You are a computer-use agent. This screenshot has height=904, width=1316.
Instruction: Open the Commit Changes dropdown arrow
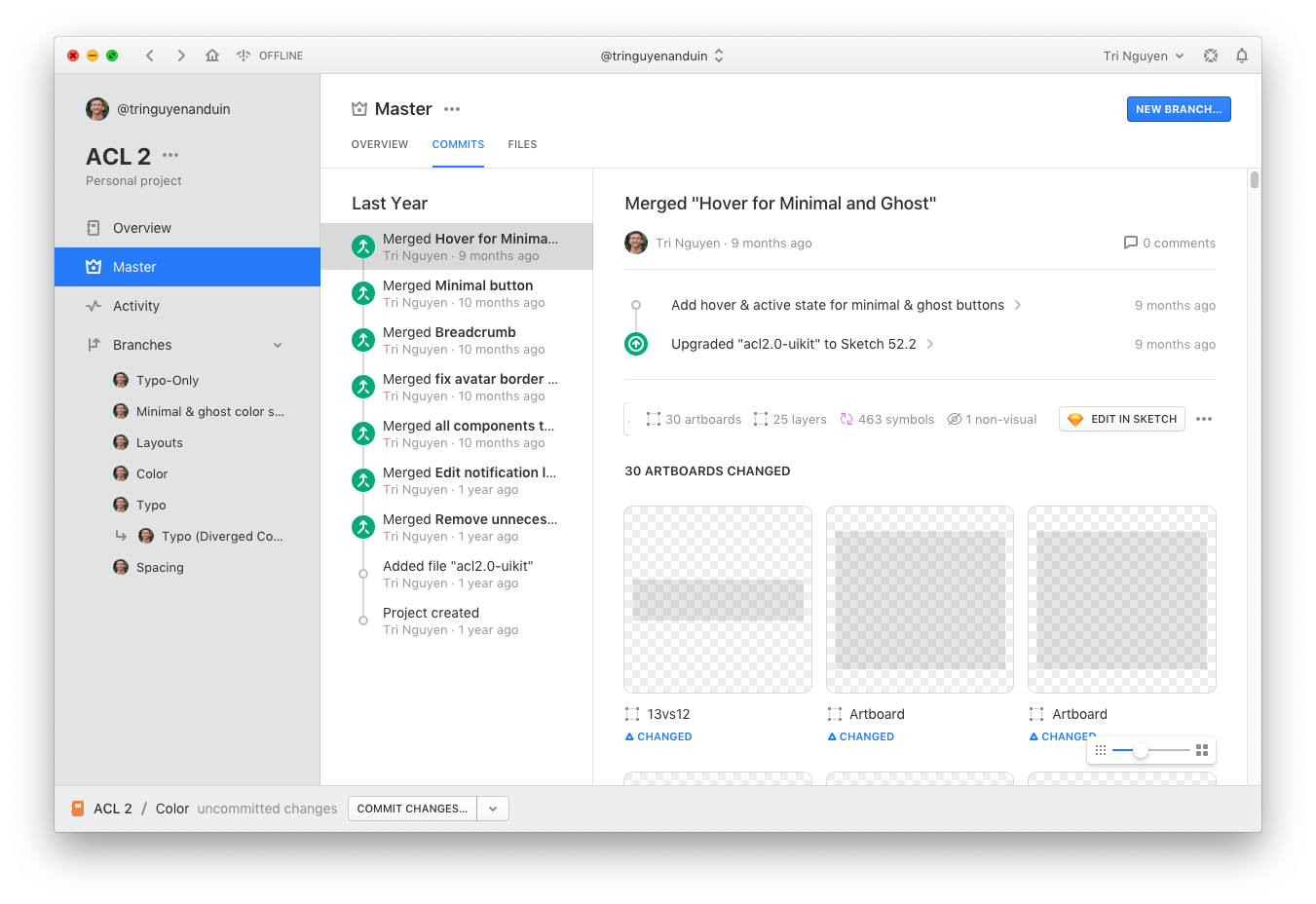(x=493, y=809)
